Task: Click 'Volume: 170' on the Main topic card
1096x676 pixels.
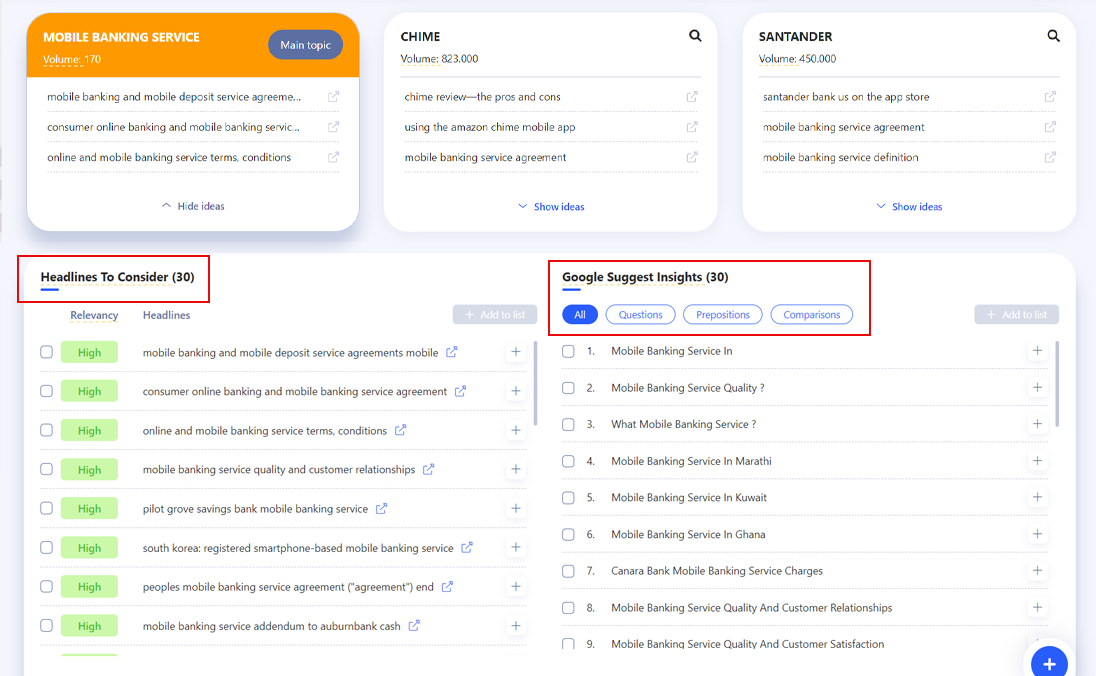Action: (72, 59)
